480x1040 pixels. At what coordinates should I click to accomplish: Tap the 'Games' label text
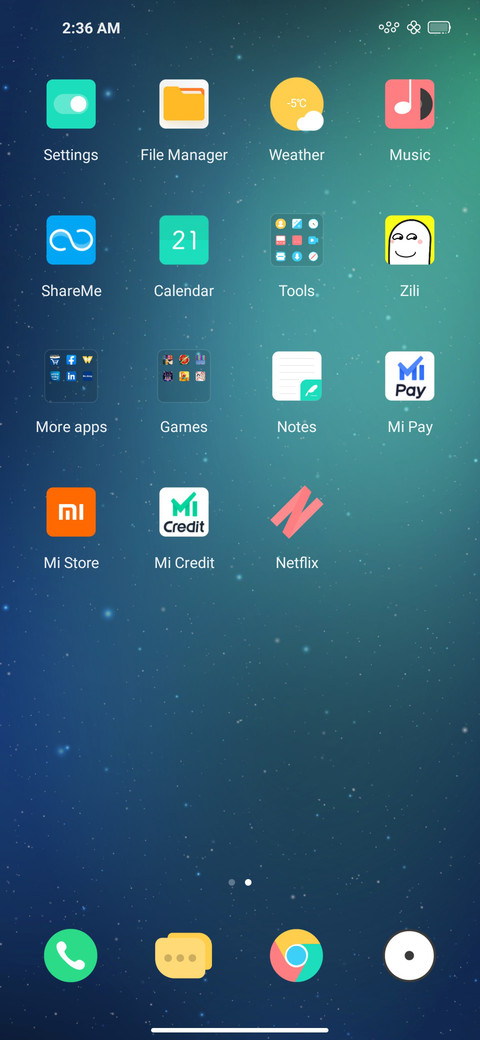click(184, 427)
